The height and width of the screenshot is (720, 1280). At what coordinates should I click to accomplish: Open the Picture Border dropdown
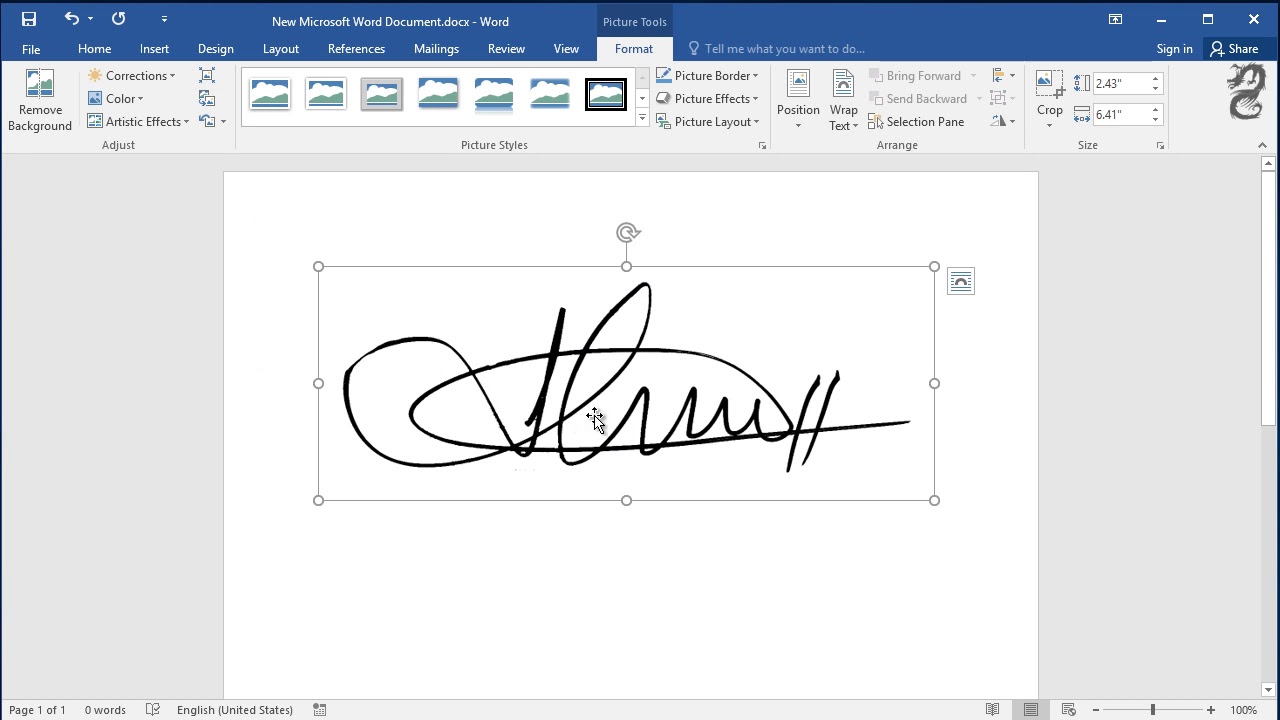(707, 76)
